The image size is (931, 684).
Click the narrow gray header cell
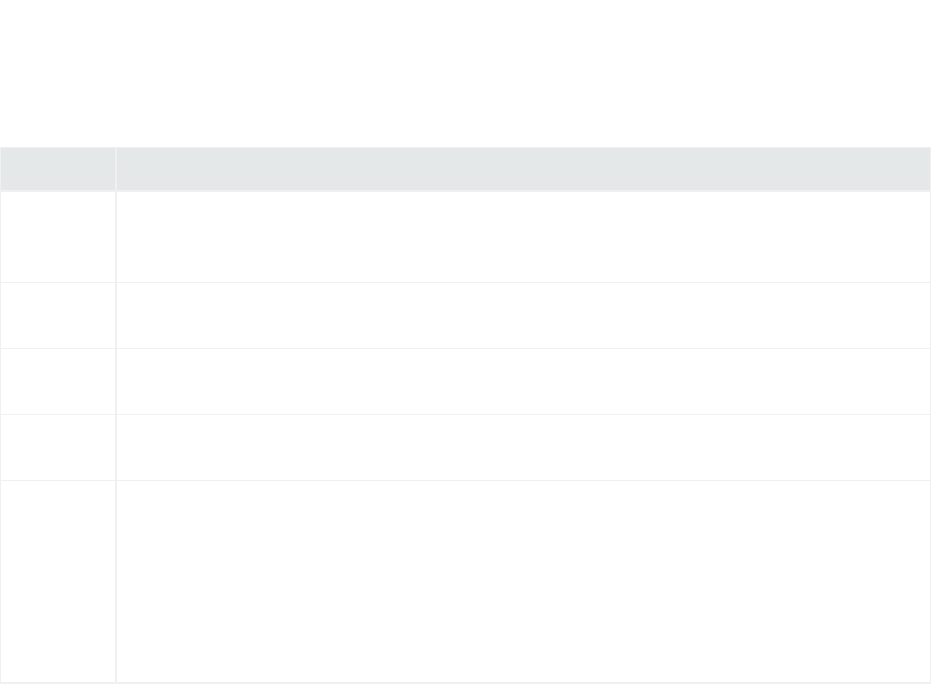tap(57, 169)
